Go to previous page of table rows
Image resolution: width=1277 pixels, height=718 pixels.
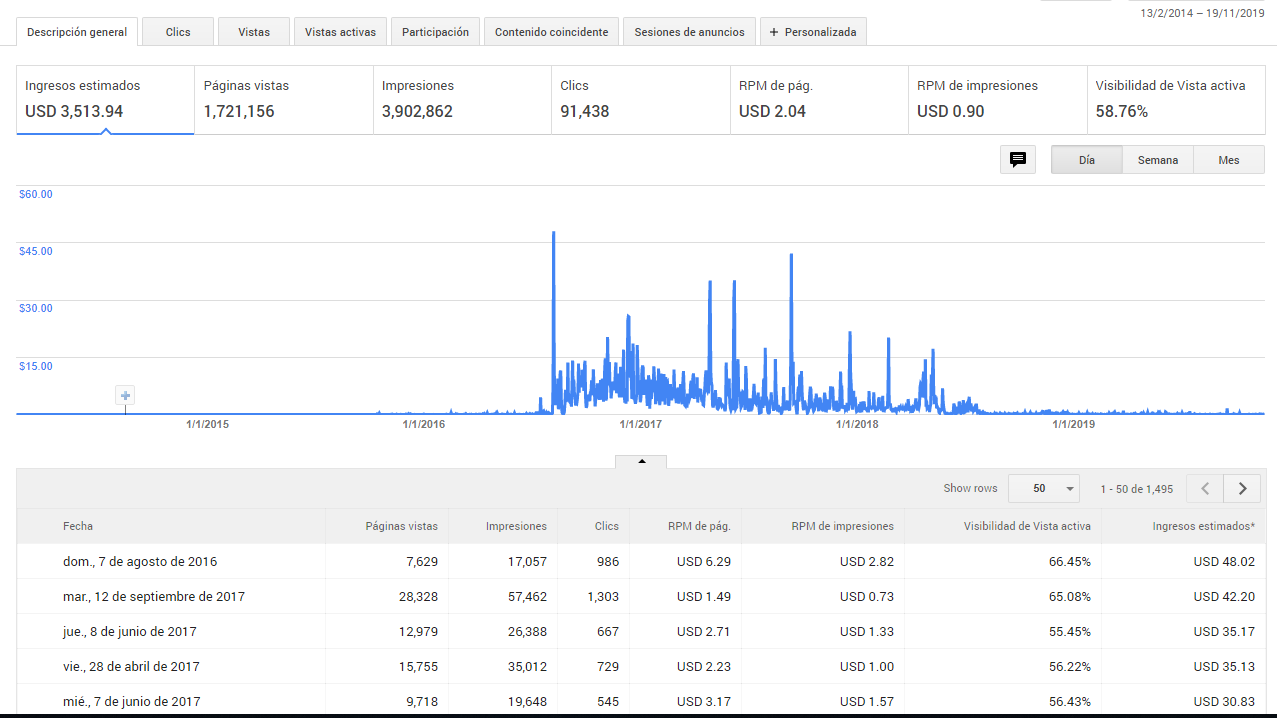click(x=1205, y=488)
